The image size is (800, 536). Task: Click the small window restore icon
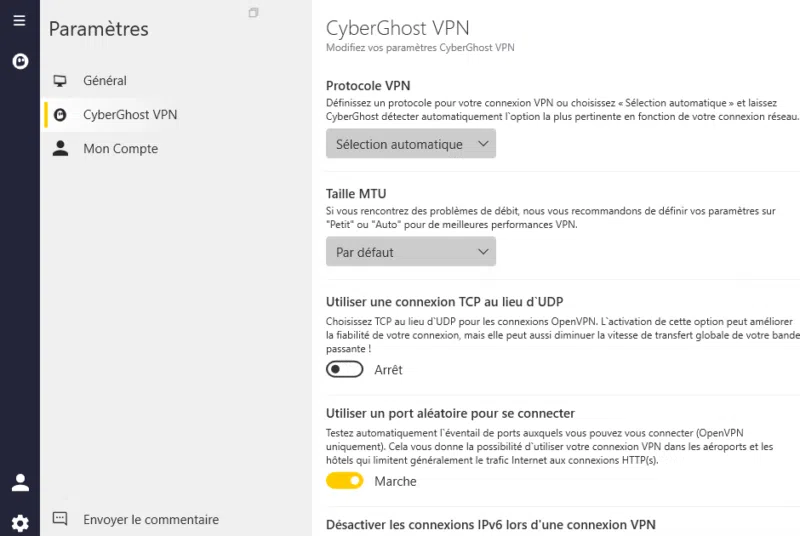[253, 13]
